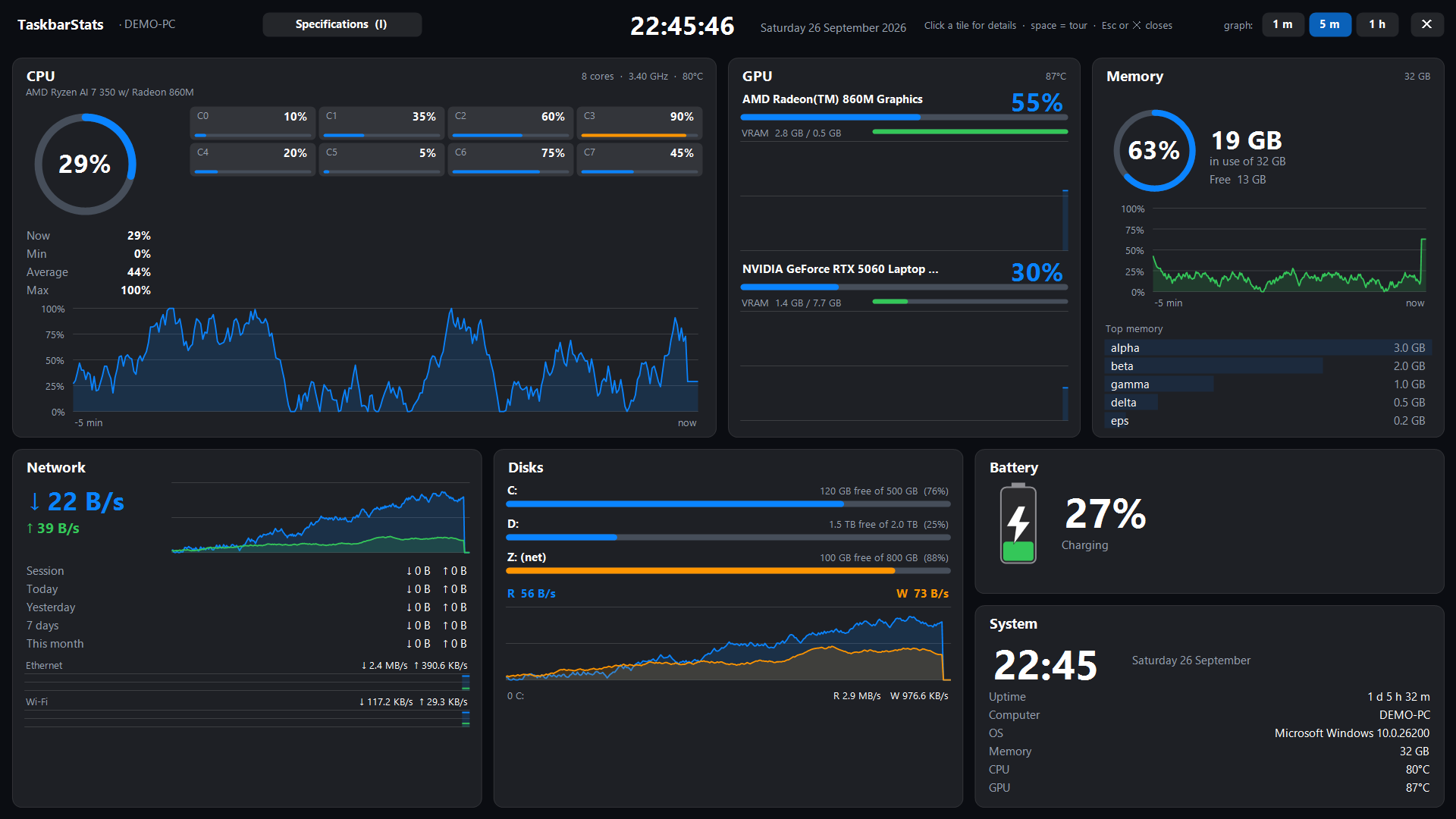Image resolution: width=1456 pixels, height=819 pixels.
Task: Click the 0 C: disk activity row
Action: coord(728,696)
